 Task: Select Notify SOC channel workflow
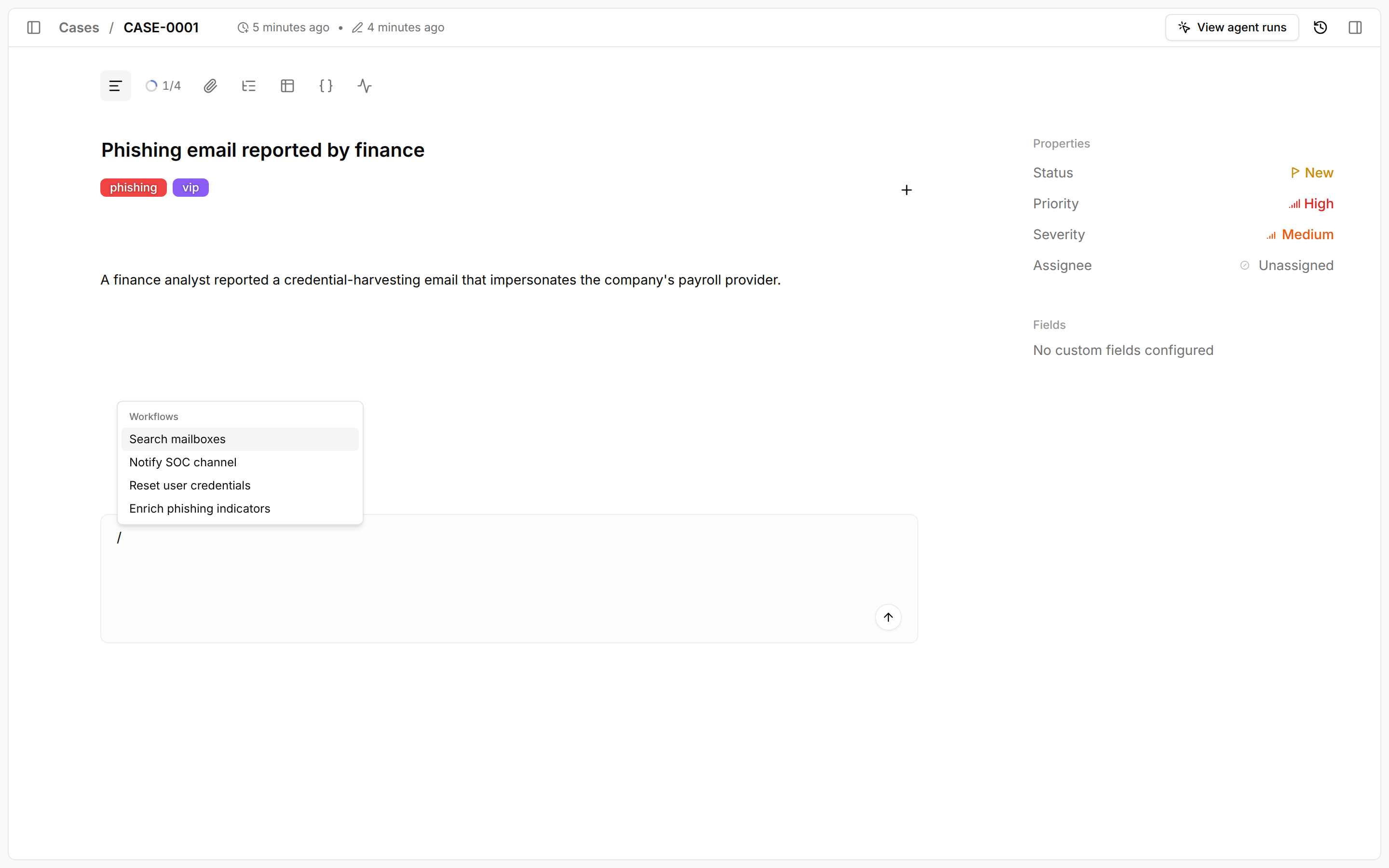[x=240, y=462]
